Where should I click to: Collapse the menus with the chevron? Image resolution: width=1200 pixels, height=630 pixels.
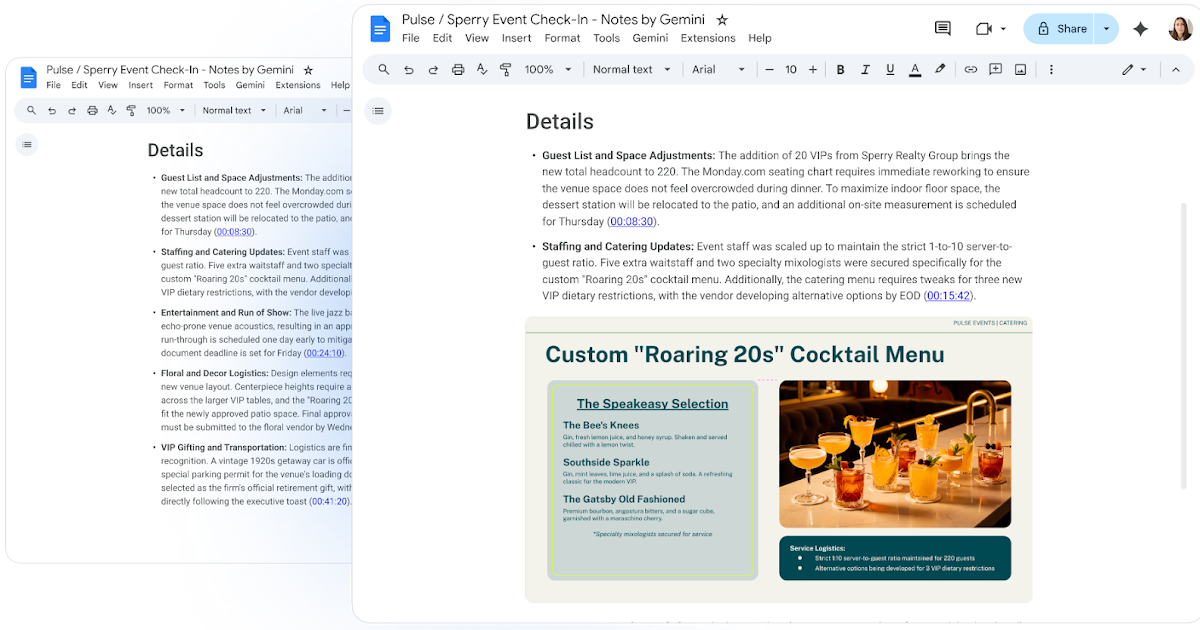pos(1176,70)
